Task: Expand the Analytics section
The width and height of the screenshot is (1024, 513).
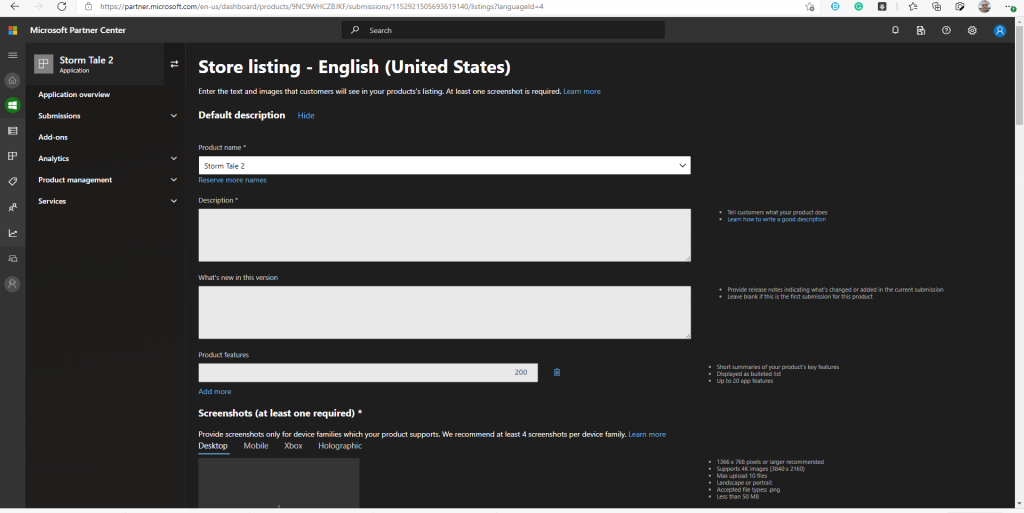Action: tap(174, 159)
